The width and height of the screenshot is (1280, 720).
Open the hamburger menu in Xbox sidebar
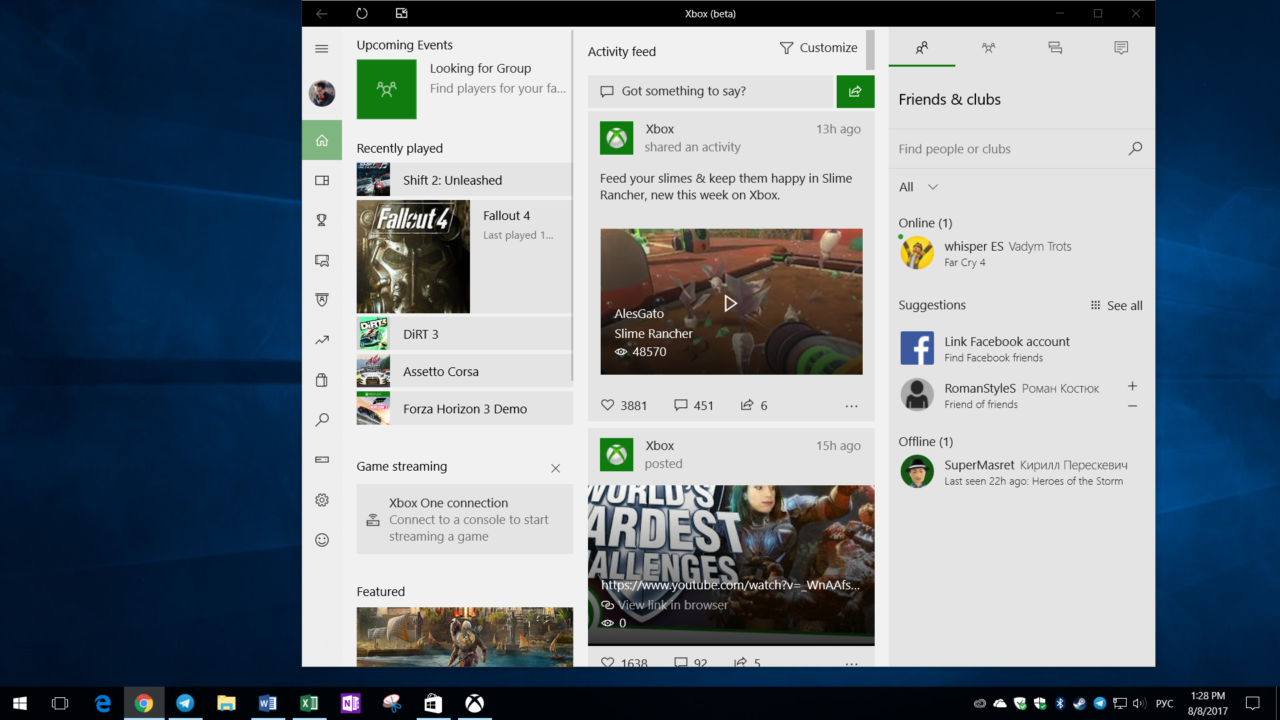click(x=322, y=49)
